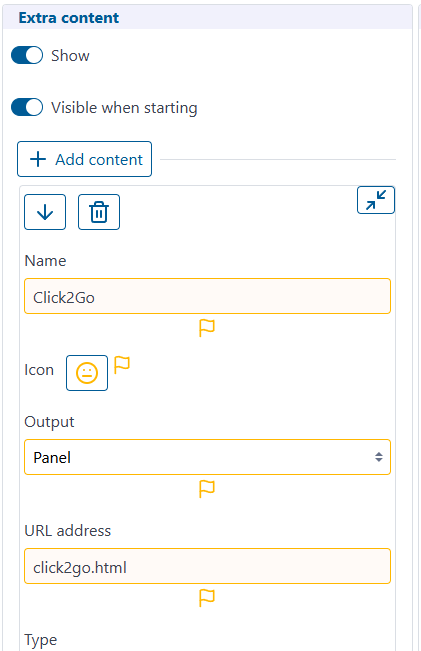The height and width of the screenshot is (651, 421).
Task: Click the Show label text
Action: pyautogui.click(x=70, y=56)
